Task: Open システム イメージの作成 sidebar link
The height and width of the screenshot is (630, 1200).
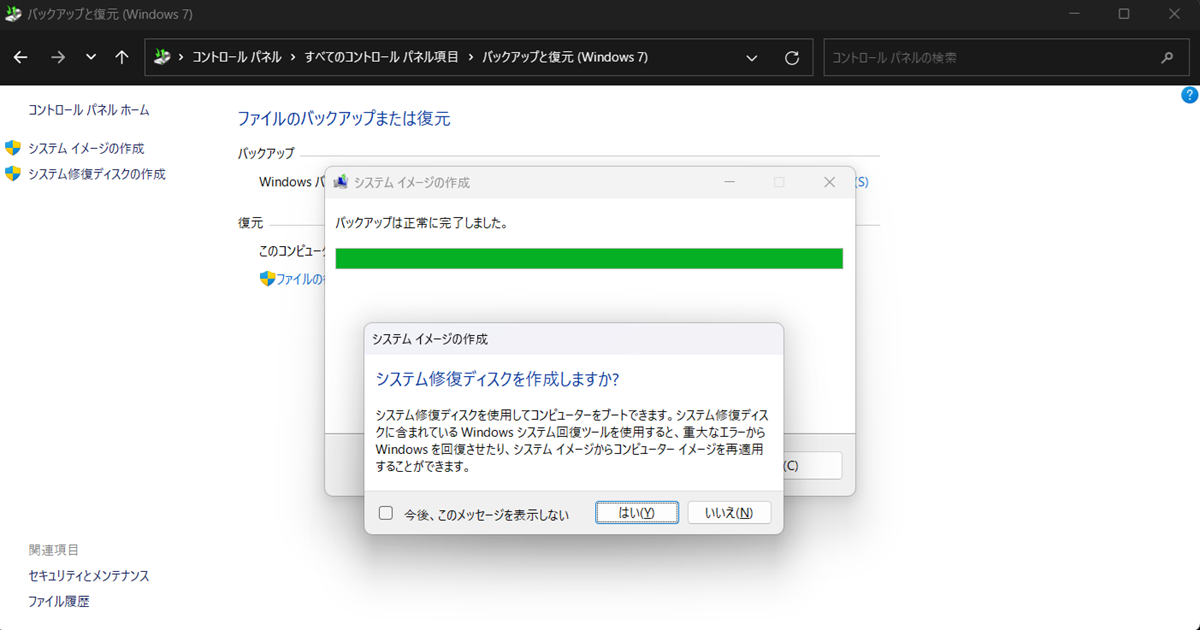Action: click(x=86, y=148)
